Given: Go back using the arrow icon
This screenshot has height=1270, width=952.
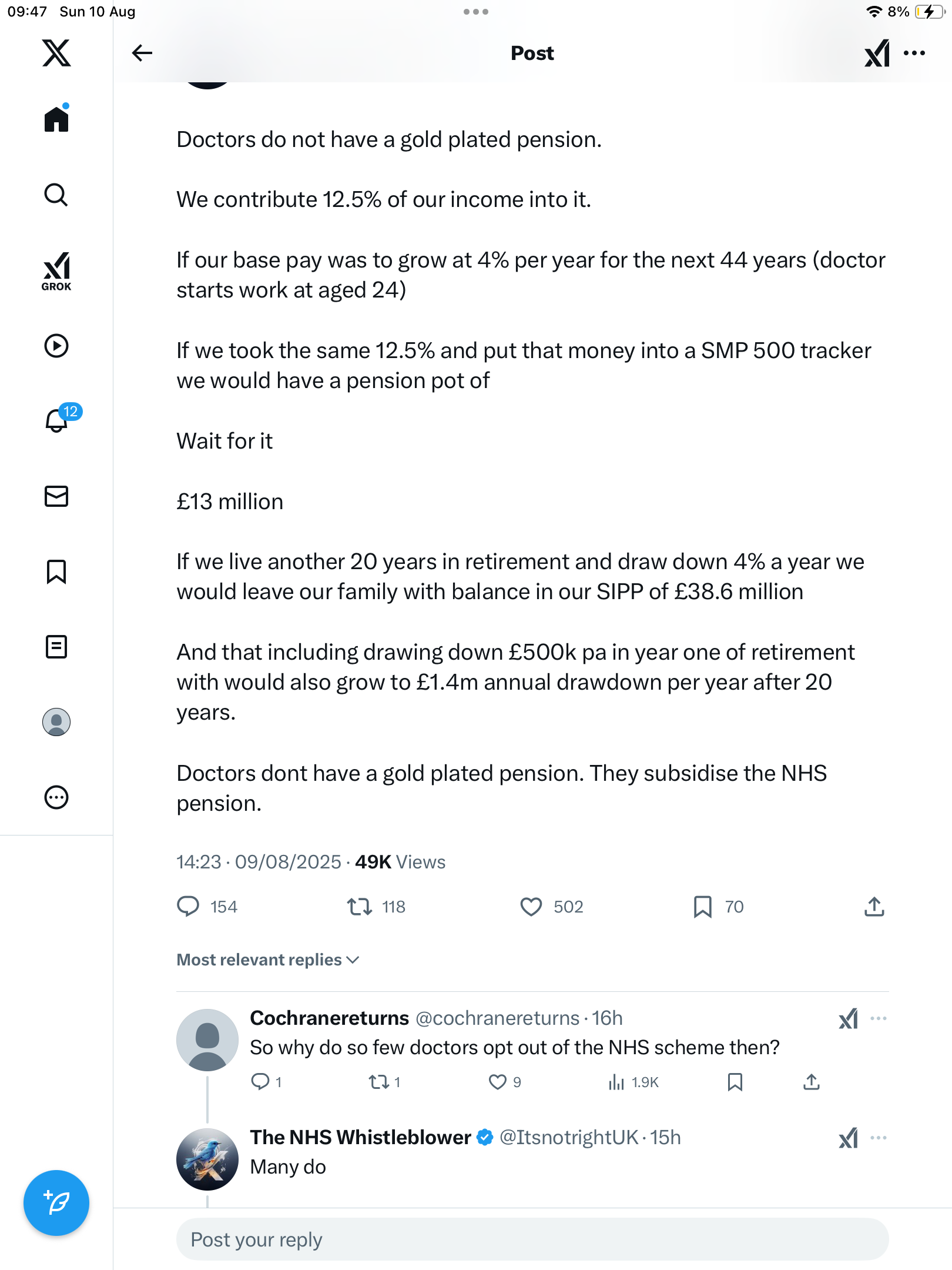Looking at the screenshot, I should [142, 53].
